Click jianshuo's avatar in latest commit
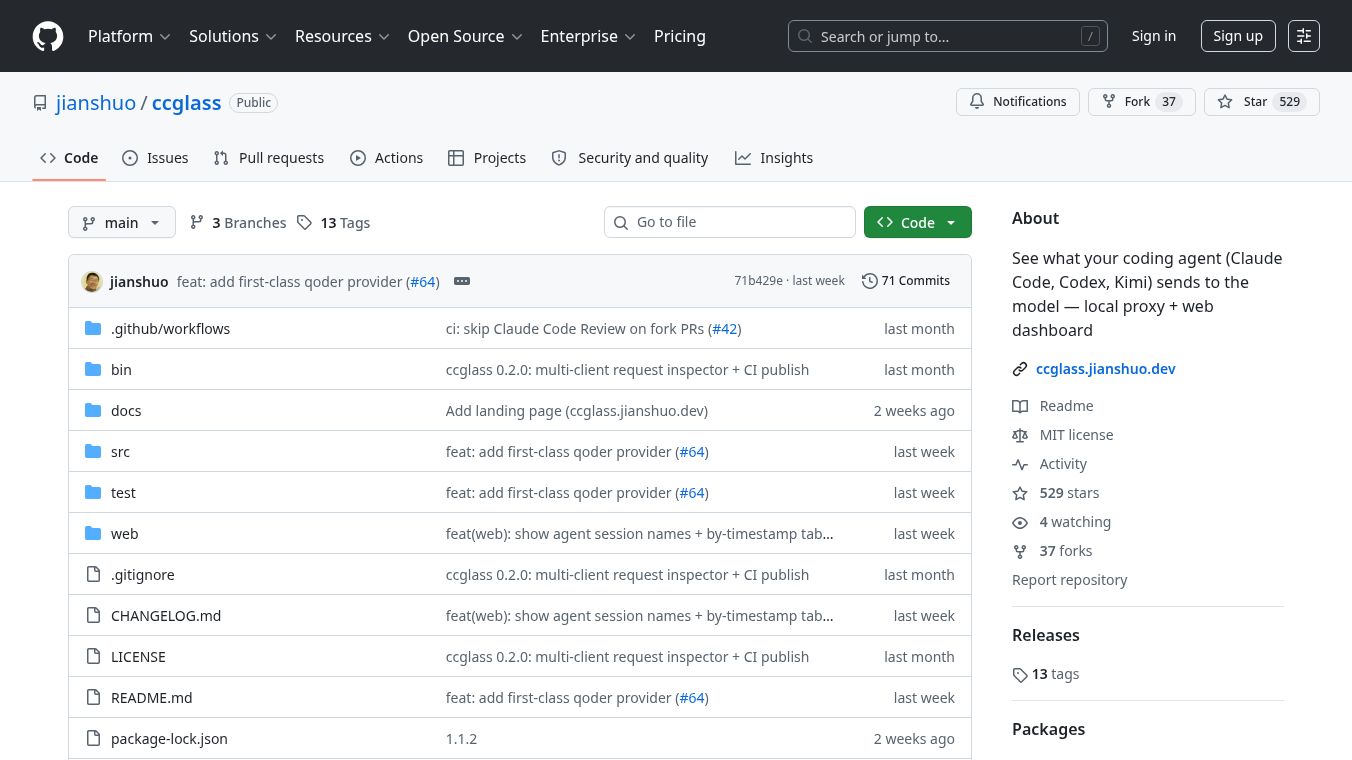The image size is (1352, 760). (x=92, y=282)
